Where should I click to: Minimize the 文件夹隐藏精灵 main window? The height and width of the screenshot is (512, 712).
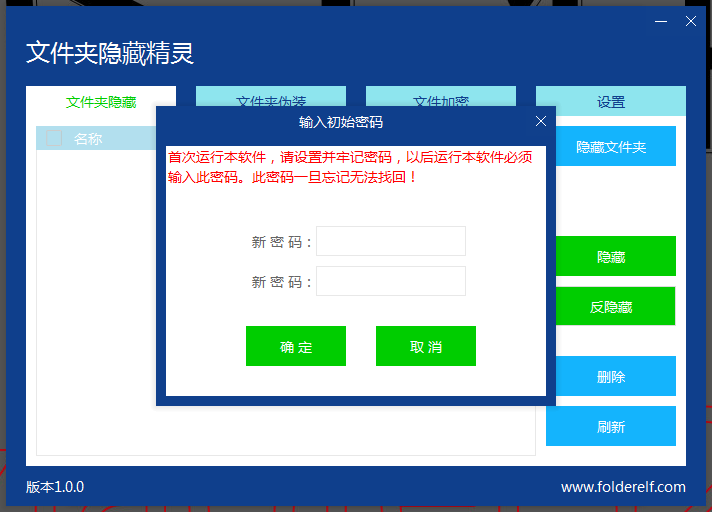tap(661, 21)
